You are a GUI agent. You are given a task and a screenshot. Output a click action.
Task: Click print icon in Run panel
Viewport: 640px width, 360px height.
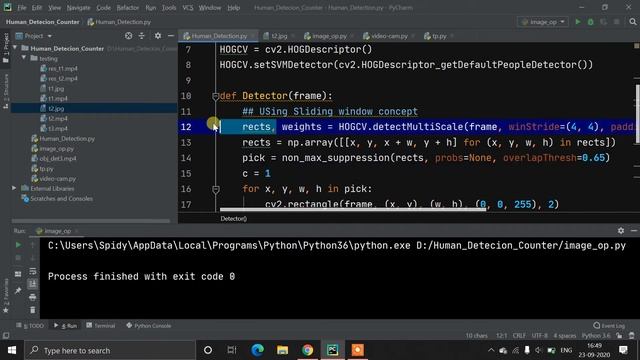32,297
